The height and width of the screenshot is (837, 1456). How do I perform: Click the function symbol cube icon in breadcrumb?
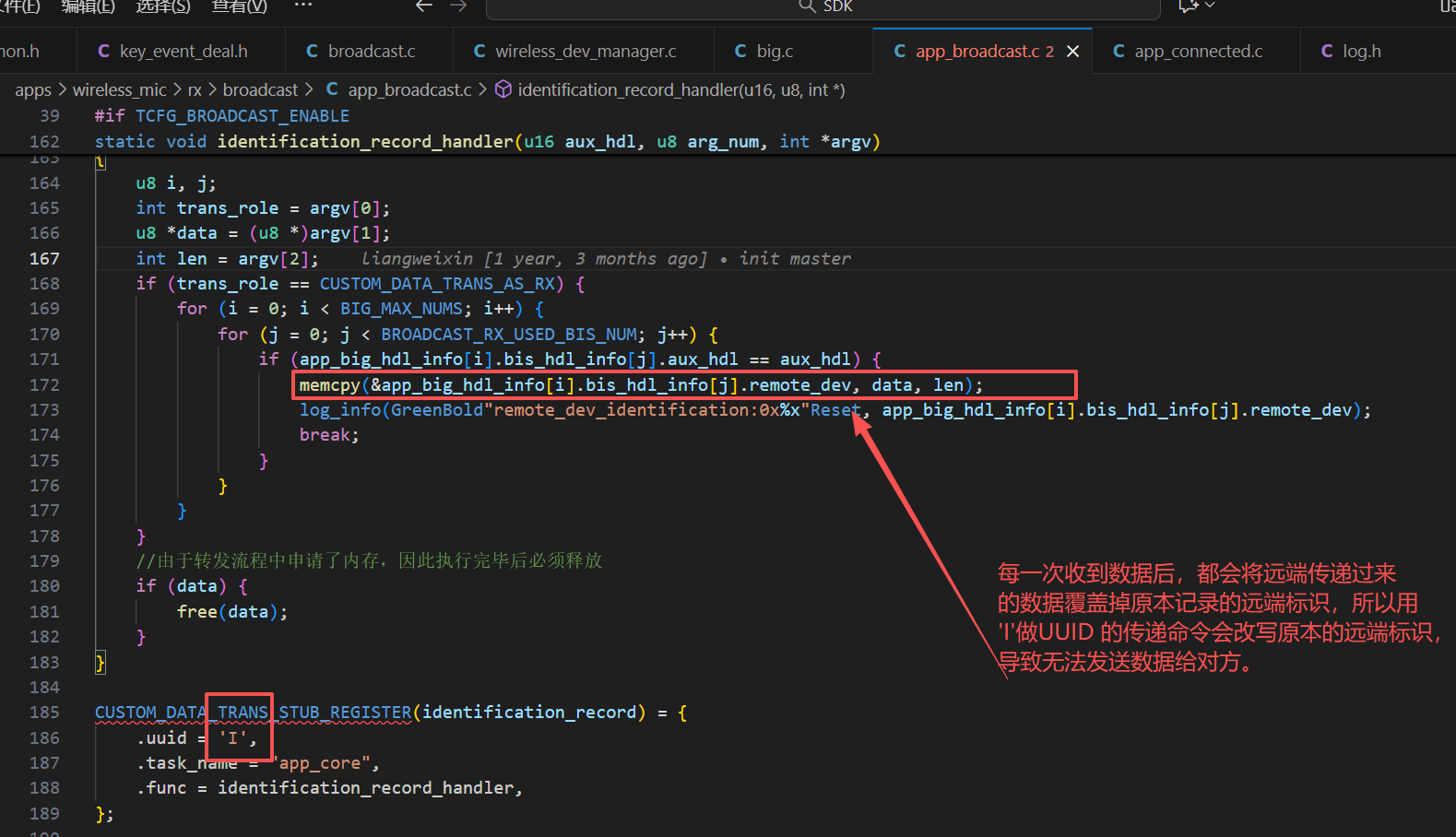(x=503, y=89)
